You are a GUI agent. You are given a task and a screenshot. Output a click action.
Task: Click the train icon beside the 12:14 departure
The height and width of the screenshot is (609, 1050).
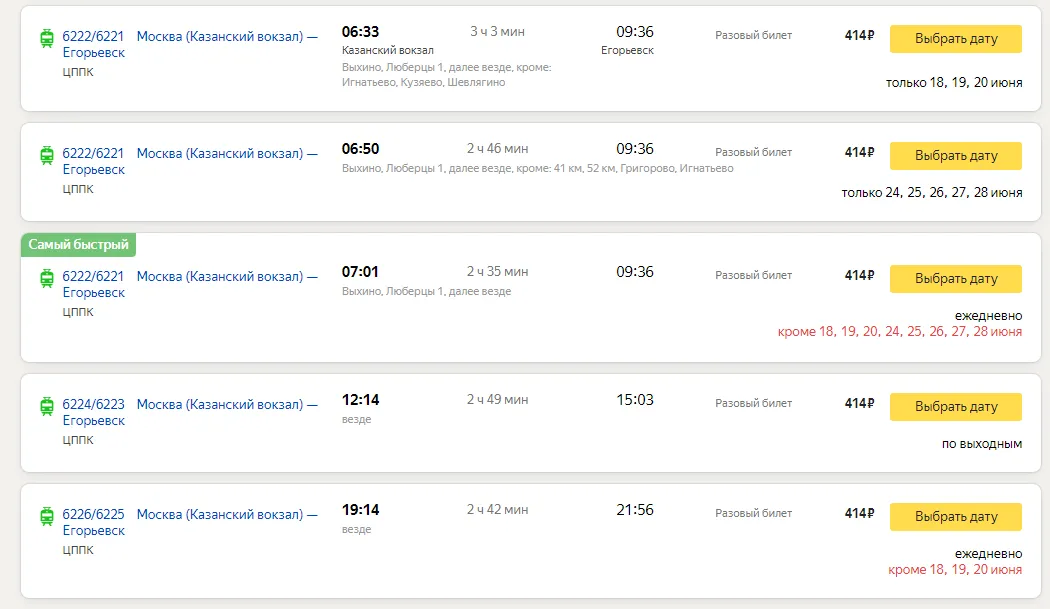coord(47,405)
